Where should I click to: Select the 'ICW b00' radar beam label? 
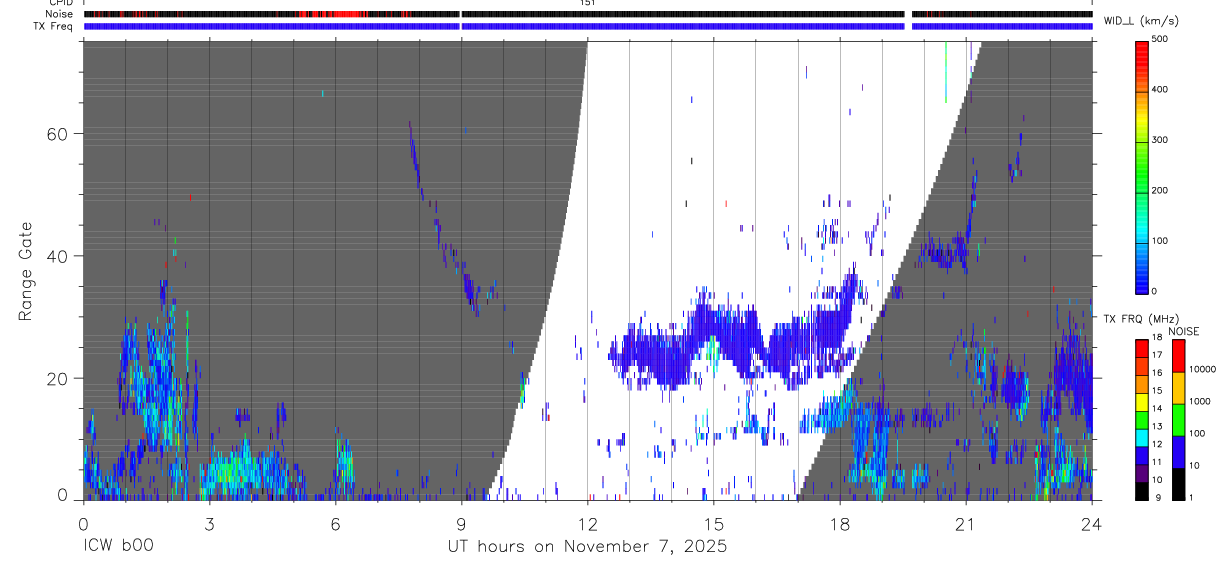click(x=118, y=547)
